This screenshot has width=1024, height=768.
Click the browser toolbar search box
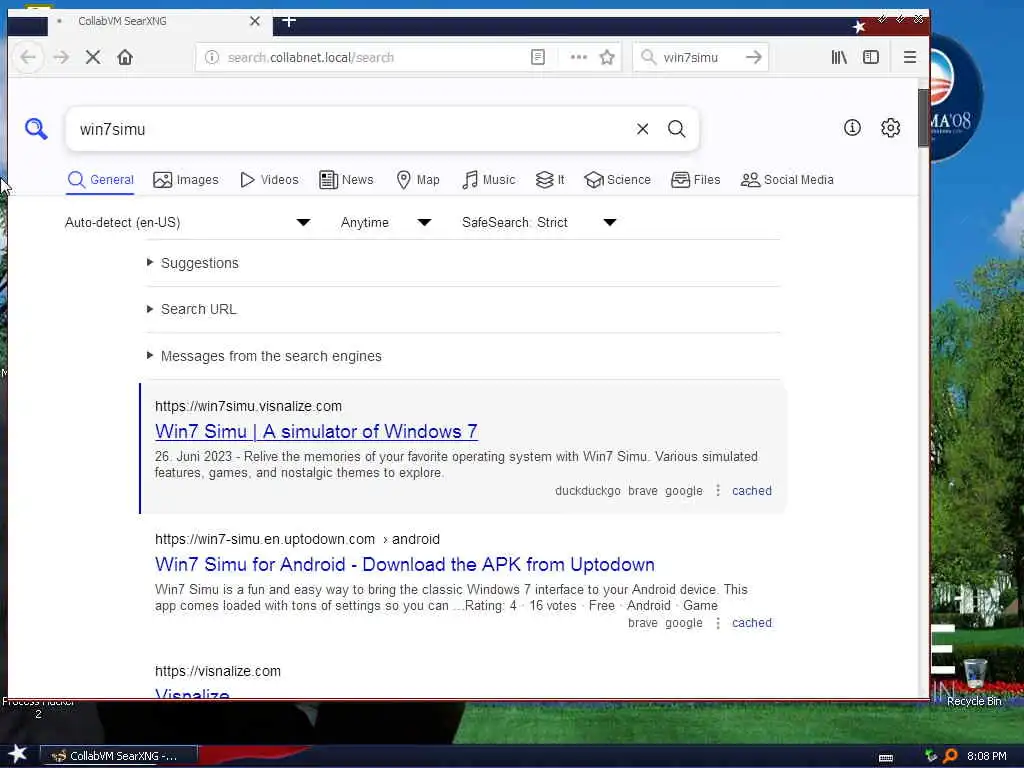(x=702, y=57)
